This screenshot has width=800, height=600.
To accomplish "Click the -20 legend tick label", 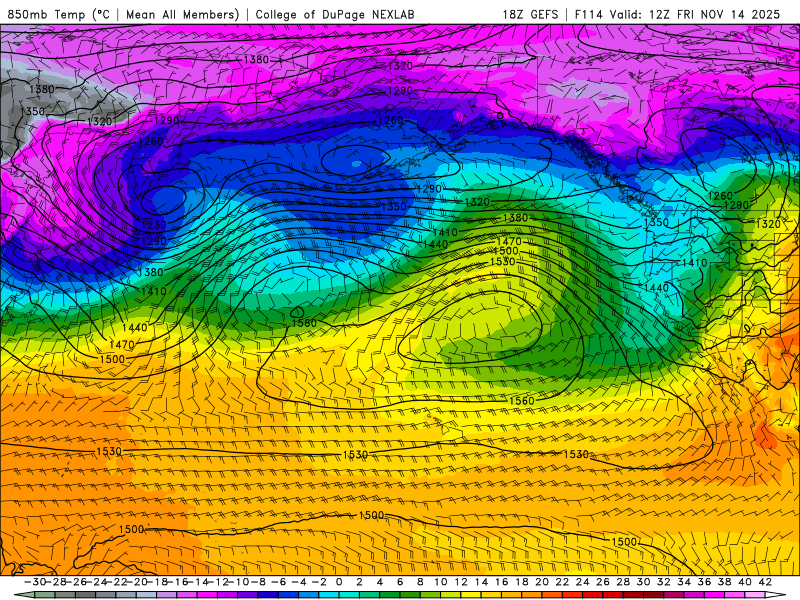I will point(137,582).
